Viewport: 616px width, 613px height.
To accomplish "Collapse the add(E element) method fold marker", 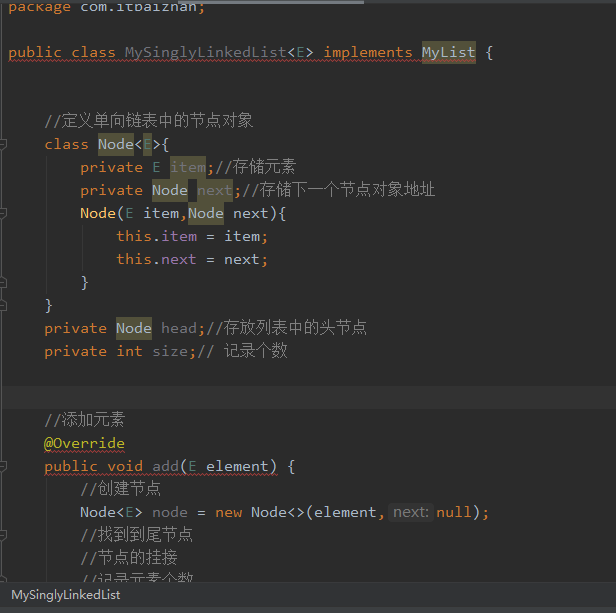I will pyautogui.click(x=2, y=466).
